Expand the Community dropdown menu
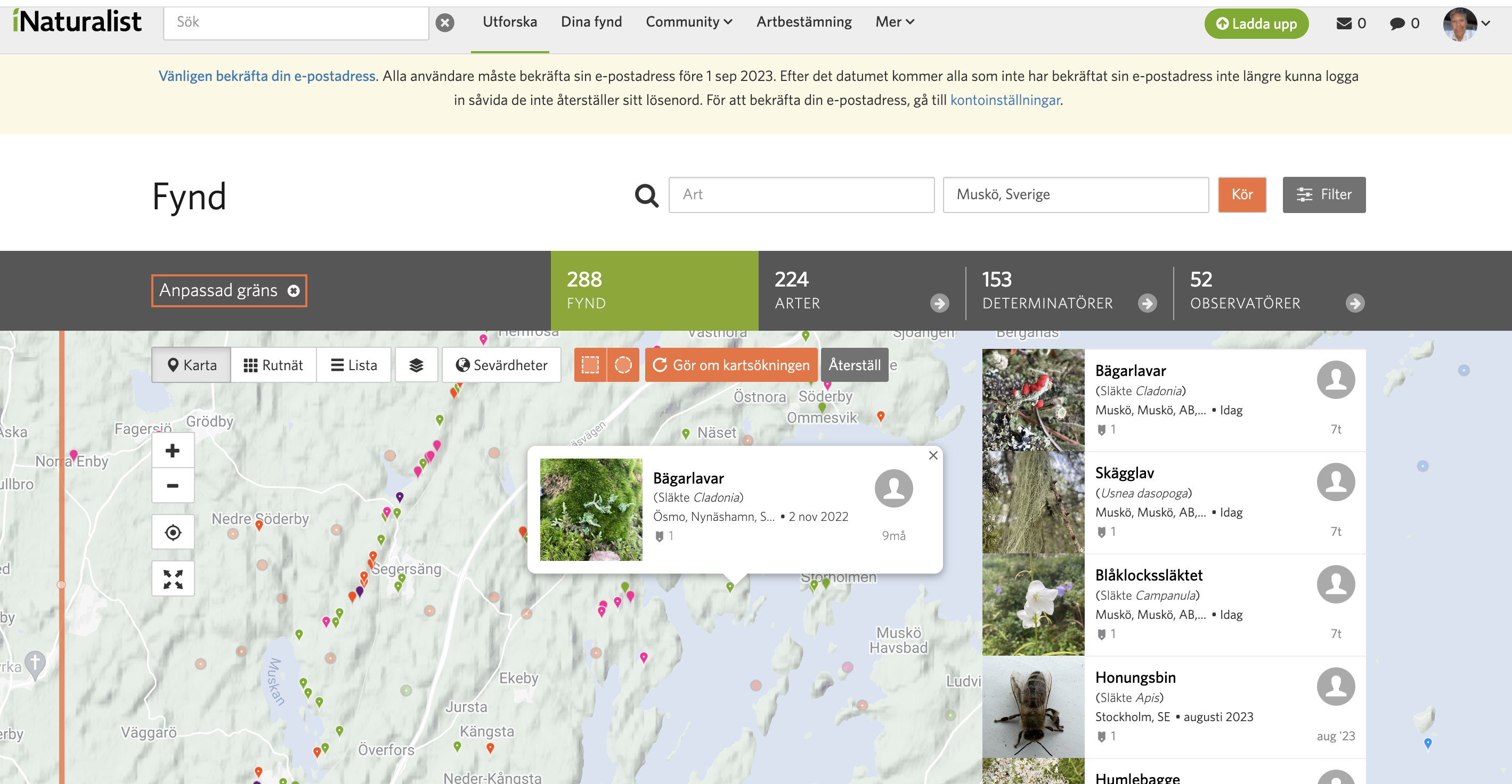Image resolution: width=1512 pixels, height=784 pixels. [688, 22]
